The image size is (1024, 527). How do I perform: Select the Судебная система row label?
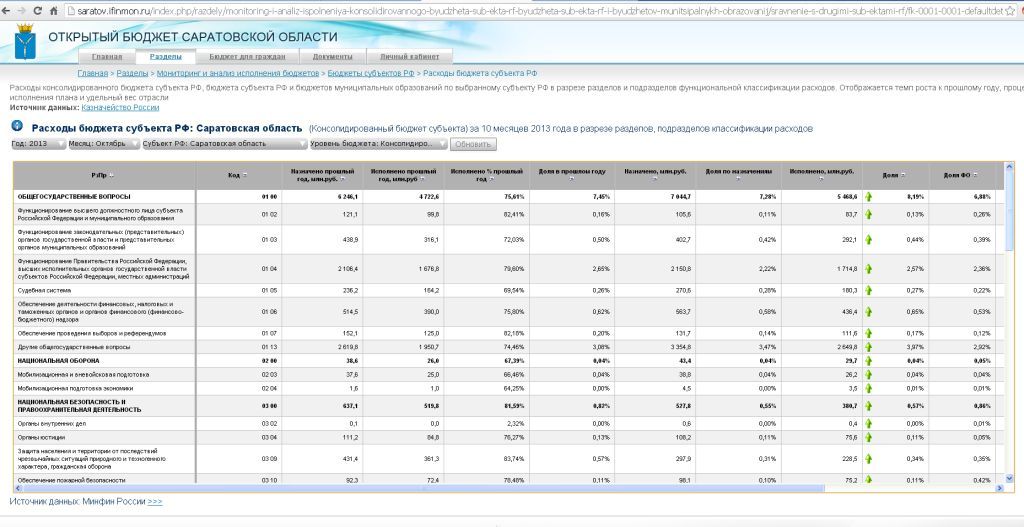pyautogui.click(x=44, y=290)
